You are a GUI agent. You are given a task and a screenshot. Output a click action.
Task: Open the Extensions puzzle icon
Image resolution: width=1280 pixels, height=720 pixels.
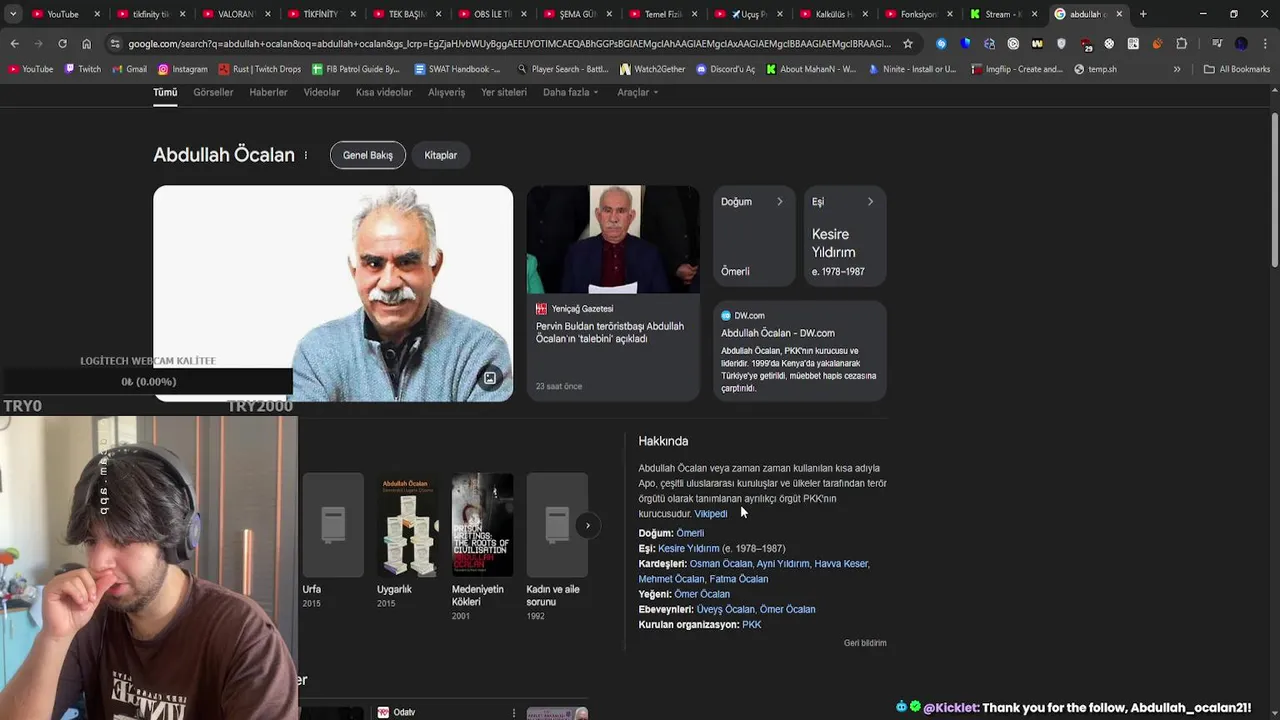(x=1181, y=44)
